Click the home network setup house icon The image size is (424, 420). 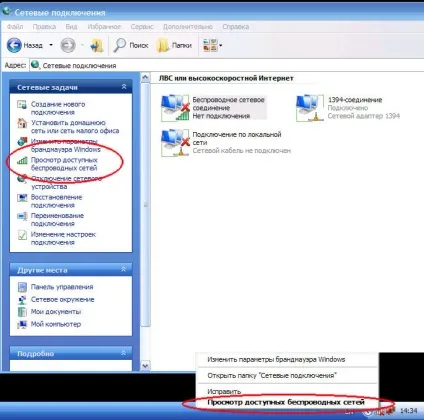pyautogui.click(x=22, y=123)
